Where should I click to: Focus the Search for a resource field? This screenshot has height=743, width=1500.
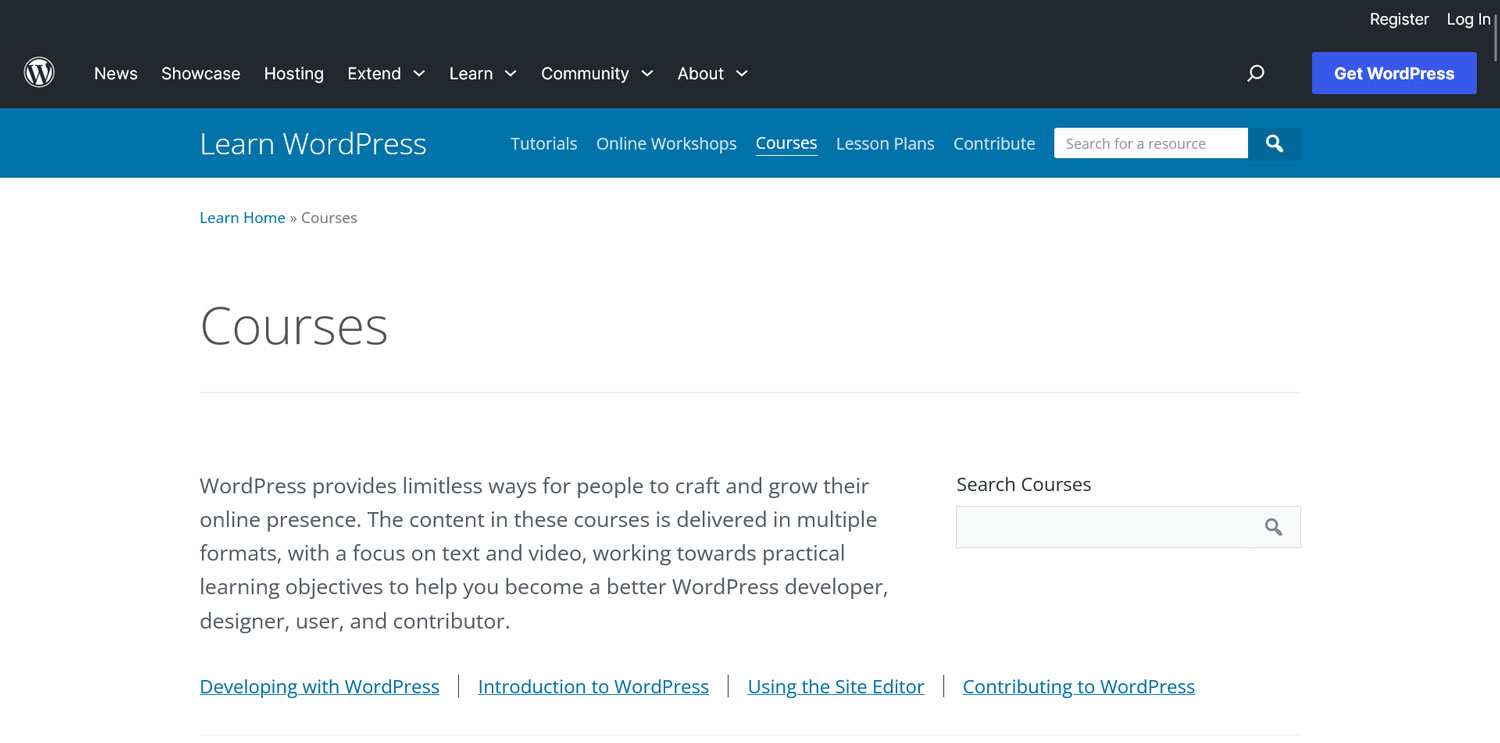click(1150, 144)
